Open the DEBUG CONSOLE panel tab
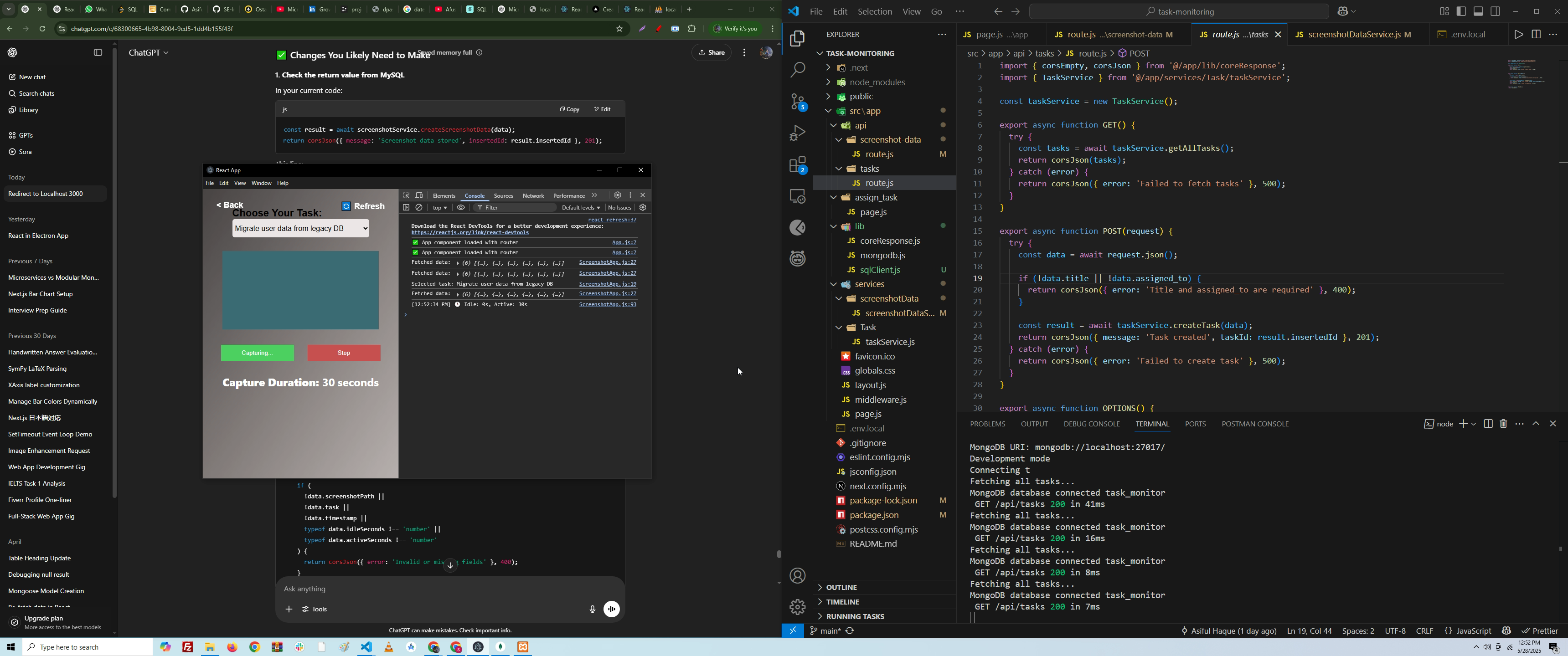This screenshot has width=1568, height=656. pyautogui.click(x=1091, y=424)
